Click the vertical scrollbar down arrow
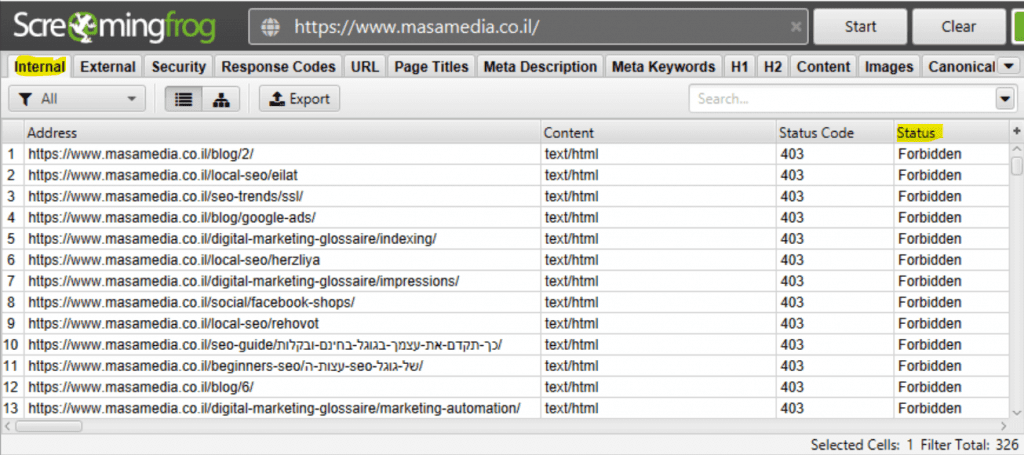Viewport: 1024px width, 455px height. 1016,413
